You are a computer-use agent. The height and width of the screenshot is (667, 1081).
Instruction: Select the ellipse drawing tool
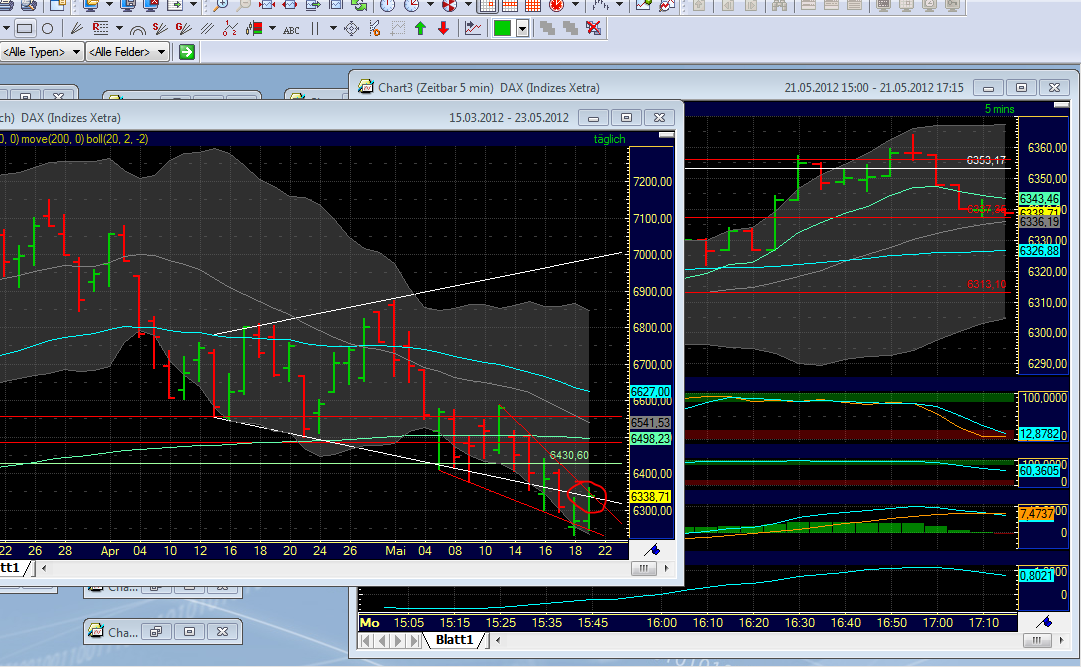coord(49,28)
